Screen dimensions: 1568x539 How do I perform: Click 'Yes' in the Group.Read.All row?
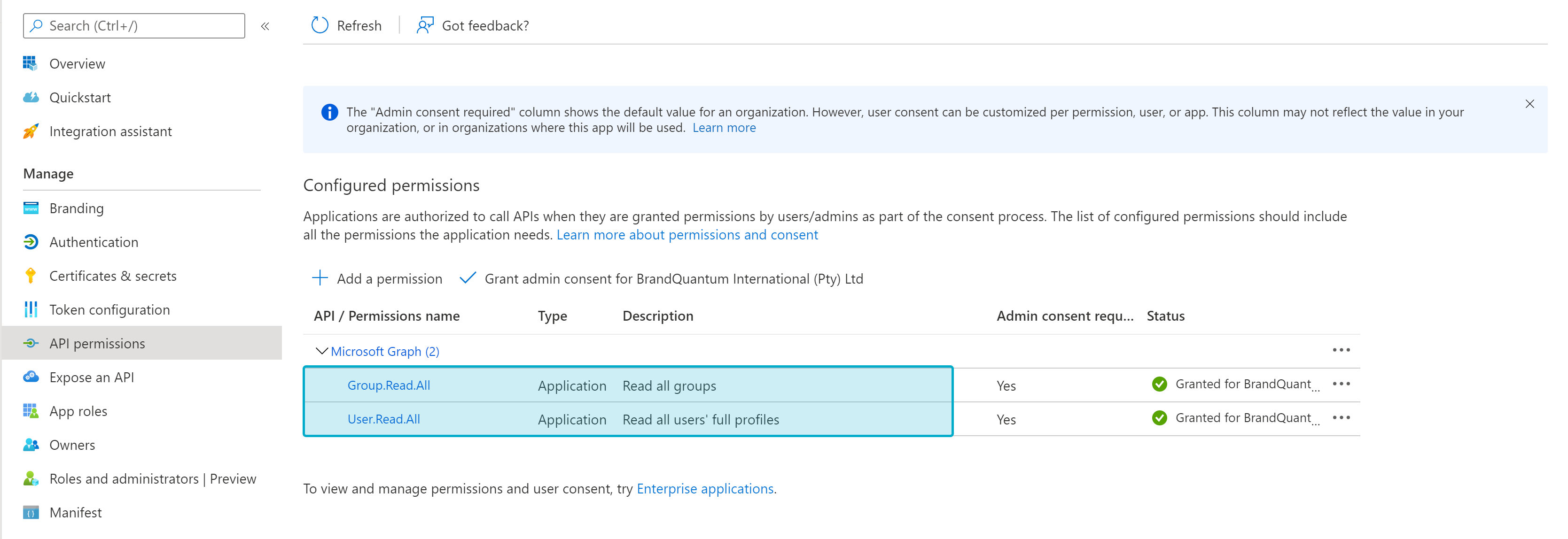1006,385
